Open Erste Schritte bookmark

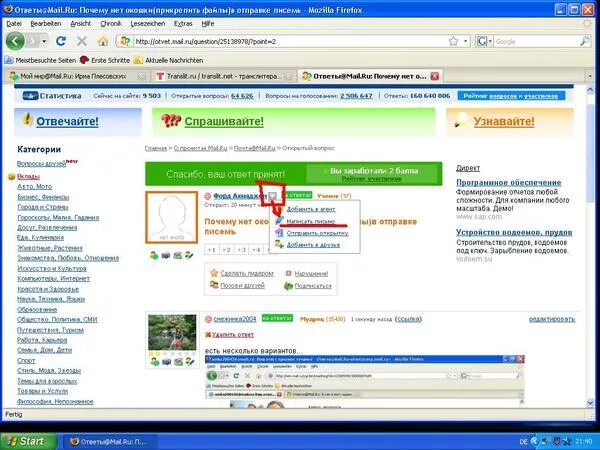(105, 60)
